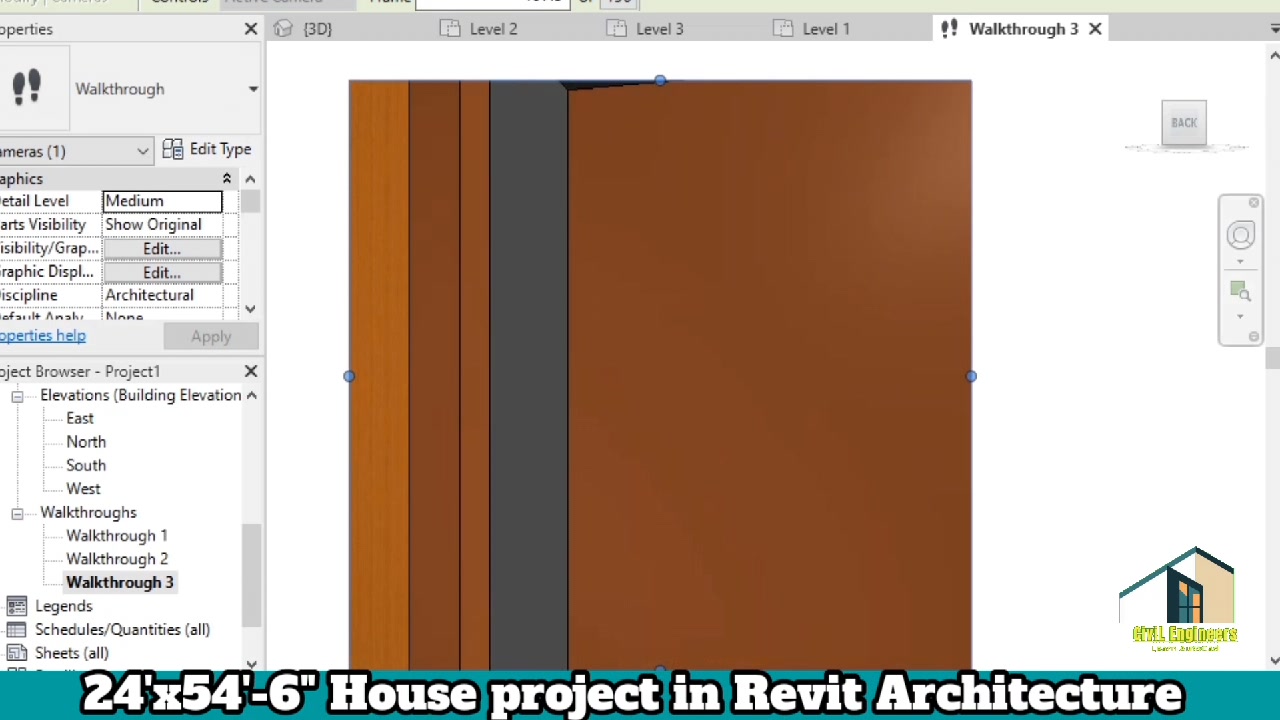The width and height of the screenshot is (1280, 720).
Task: Open the navigation steering wheel
Action: 1240,235
